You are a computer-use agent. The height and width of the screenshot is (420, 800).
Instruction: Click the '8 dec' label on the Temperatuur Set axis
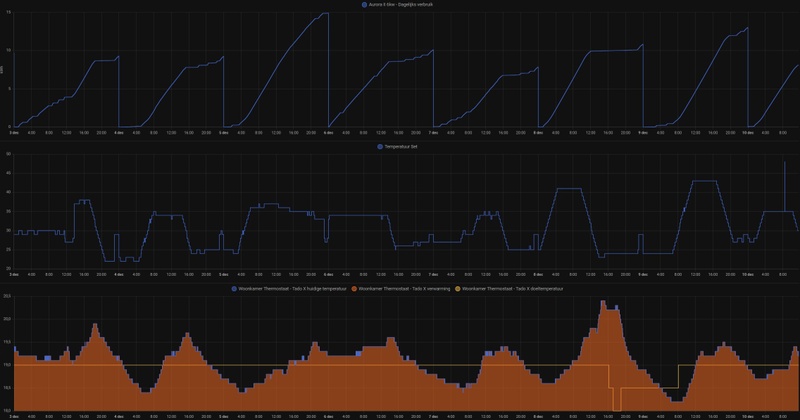[538, 275]
